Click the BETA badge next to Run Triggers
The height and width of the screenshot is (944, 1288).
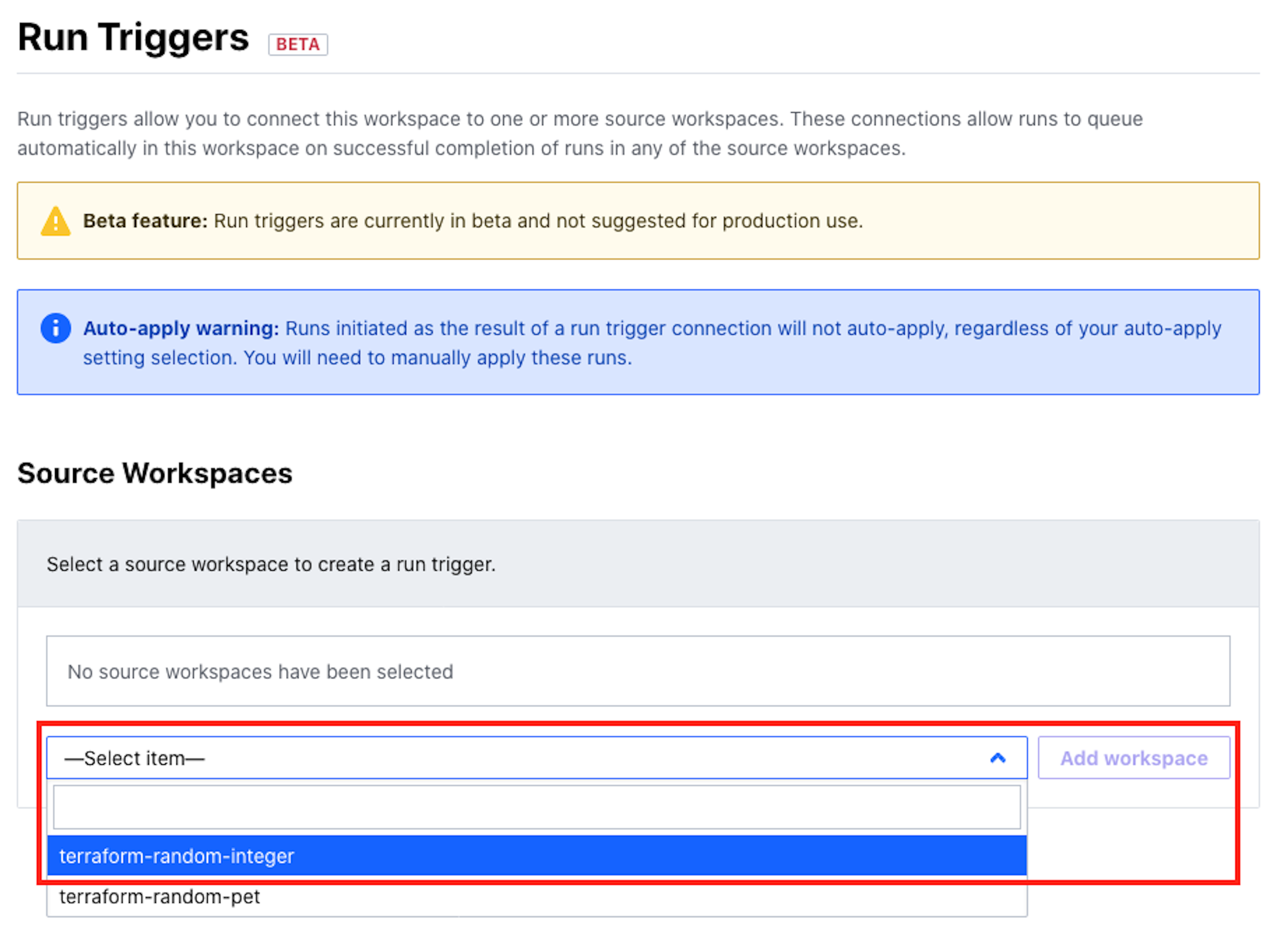(297, 44)
